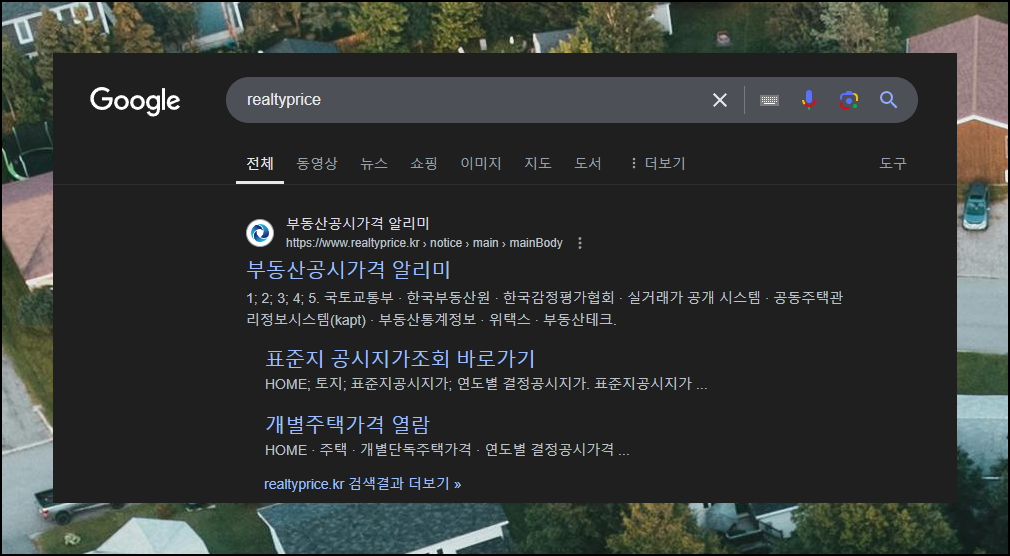The width and height of the screenshot is (1010, 556).
Task: Click the snippet starting with 국토교통부 · 한국부동산원
Action: point(544,308)
